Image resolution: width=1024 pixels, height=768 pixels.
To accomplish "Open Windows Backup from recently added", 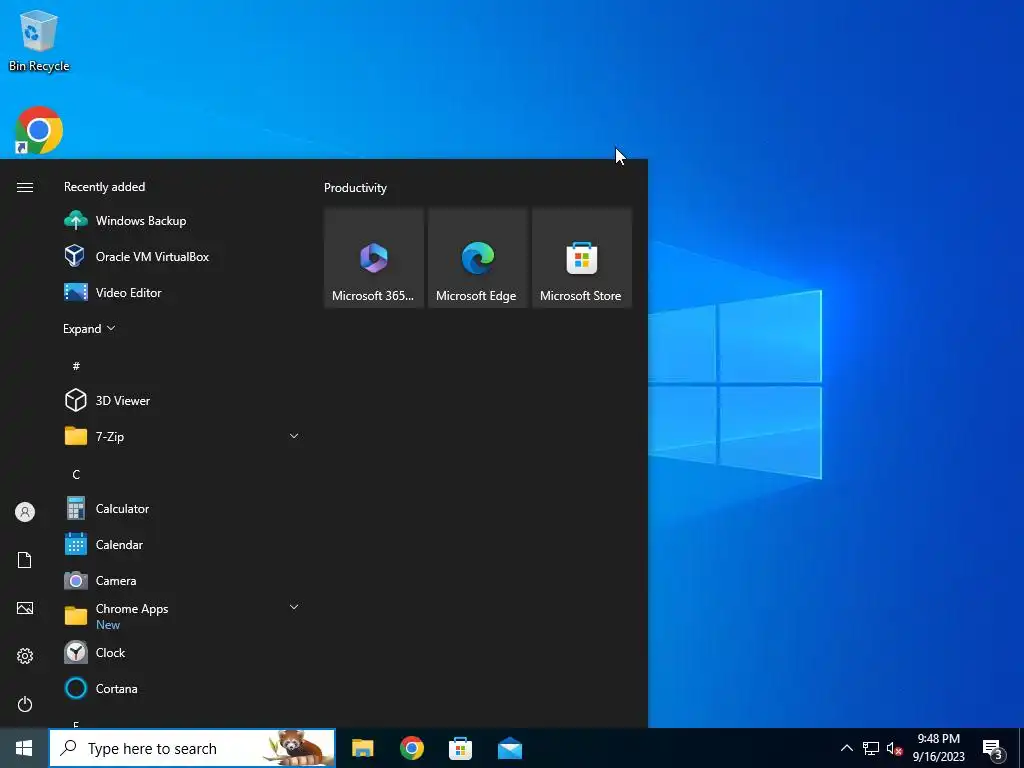I will [182, 221].
